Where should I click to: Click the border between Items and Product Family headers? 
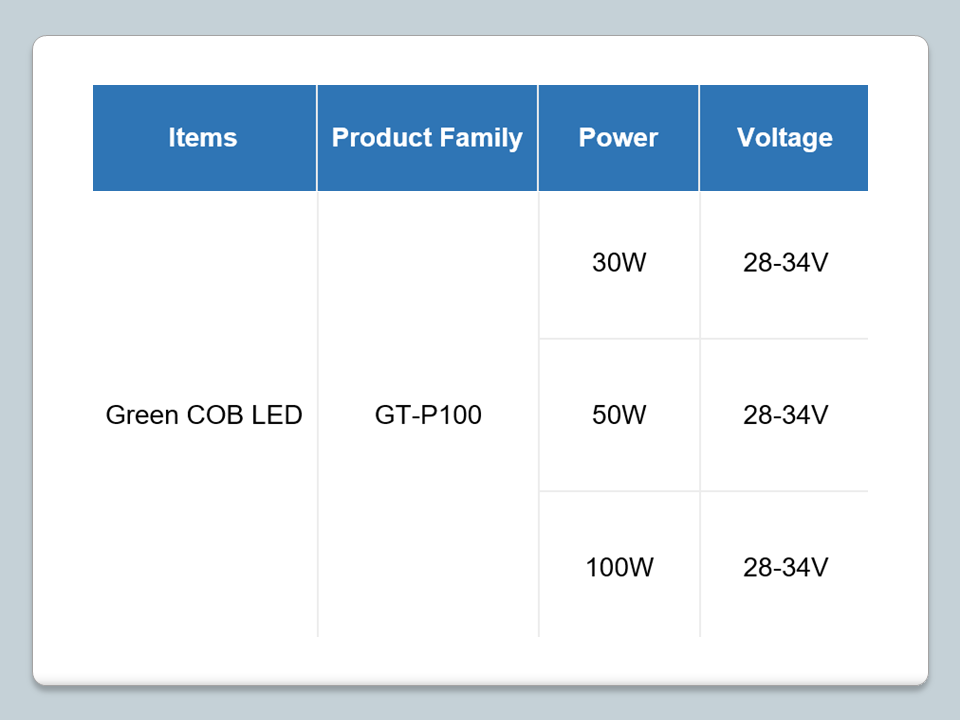[x=317, y=138]
